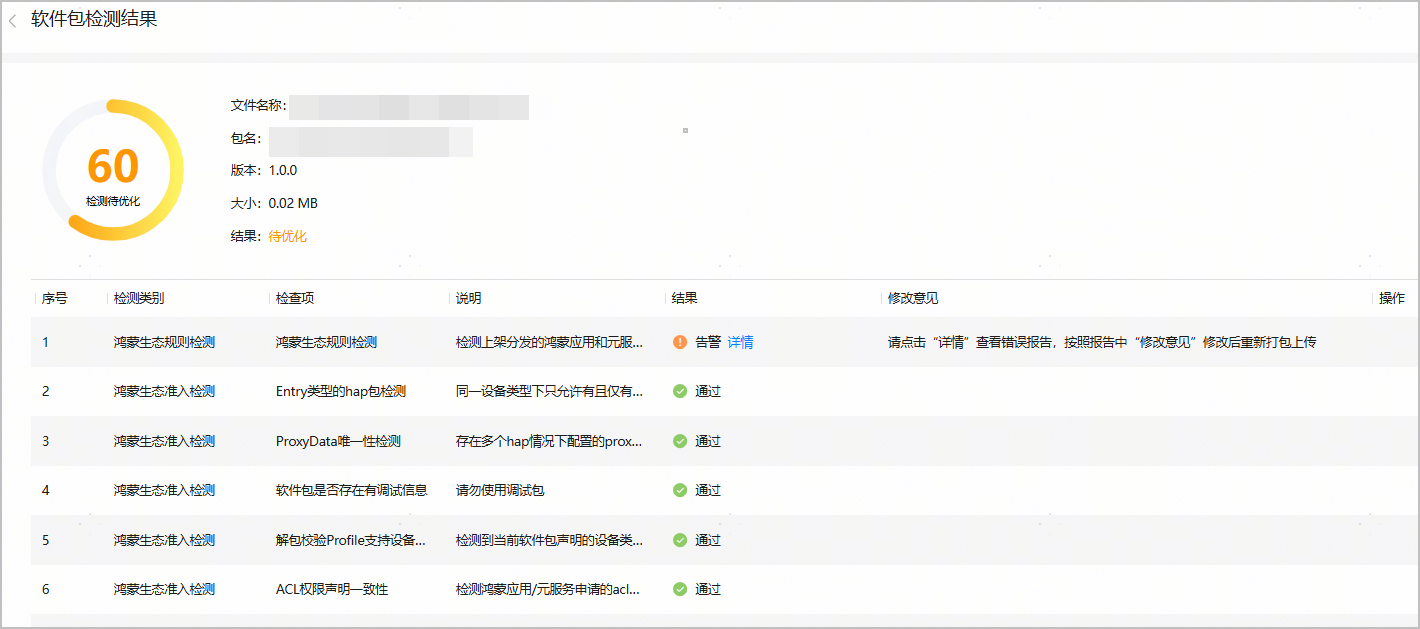Screen dimensions: 1420x629
Task: Click the 请勿使用调试包 description text
Action: coord(500,490)
